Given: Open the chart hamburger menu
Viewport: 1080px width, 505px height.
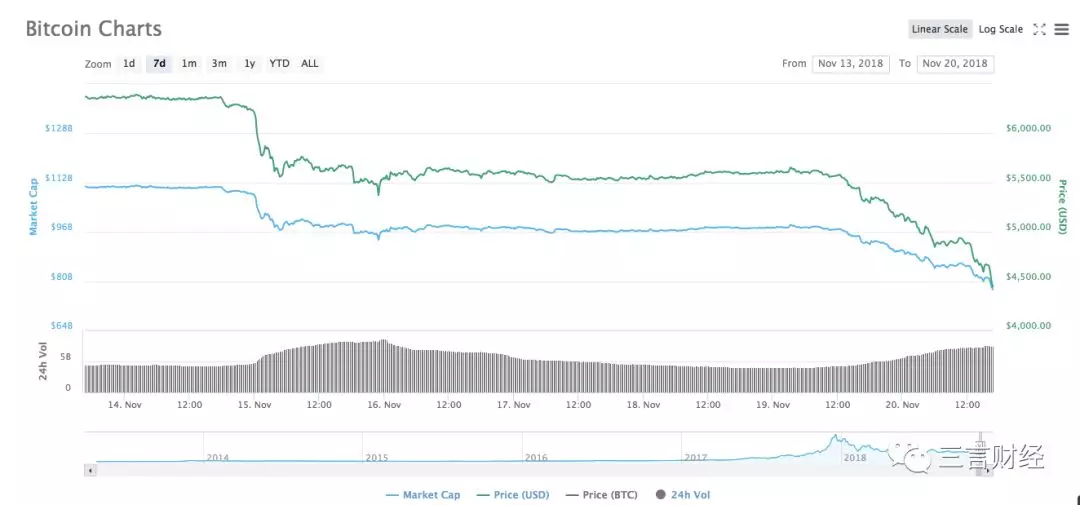Looking at the screenshot, I should coord(1061,29).
